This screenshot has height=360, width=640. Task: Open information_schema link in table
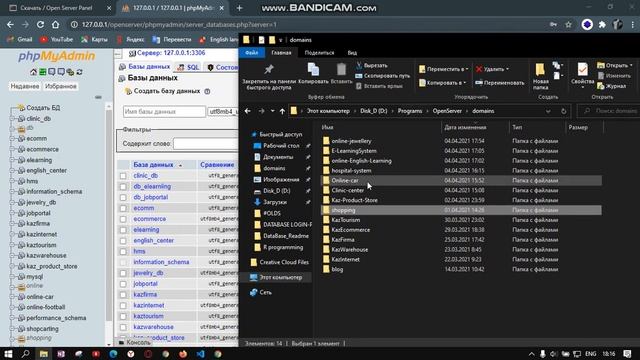(161, 262)
